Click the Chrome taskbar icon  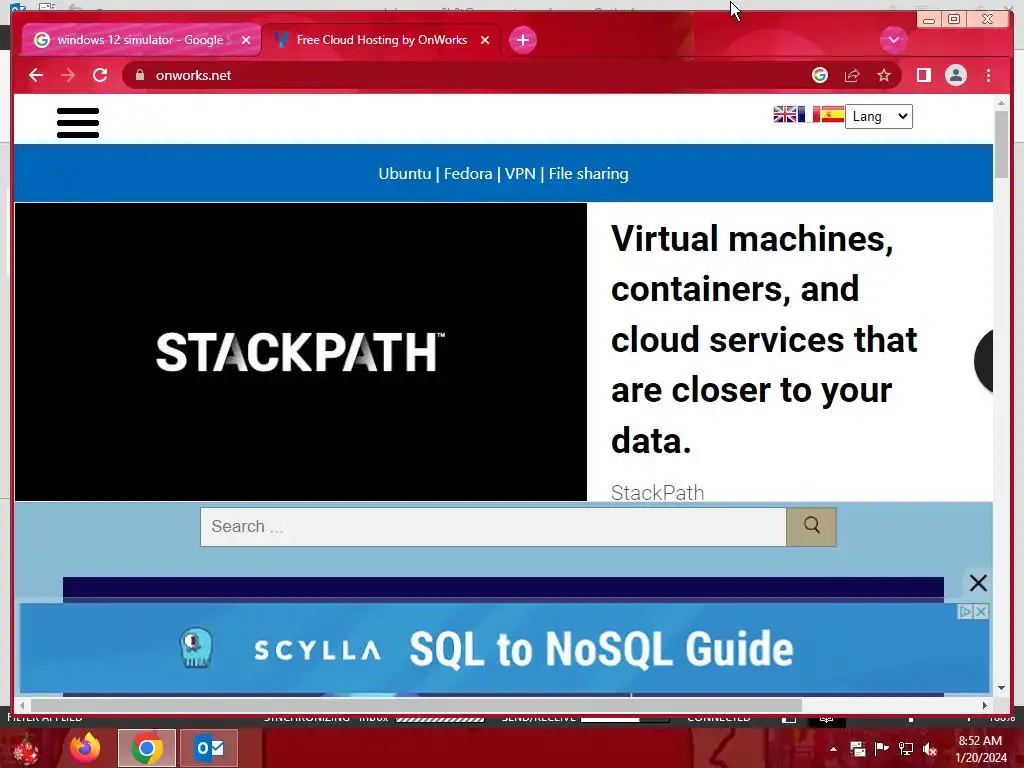[x=147, y=748]
